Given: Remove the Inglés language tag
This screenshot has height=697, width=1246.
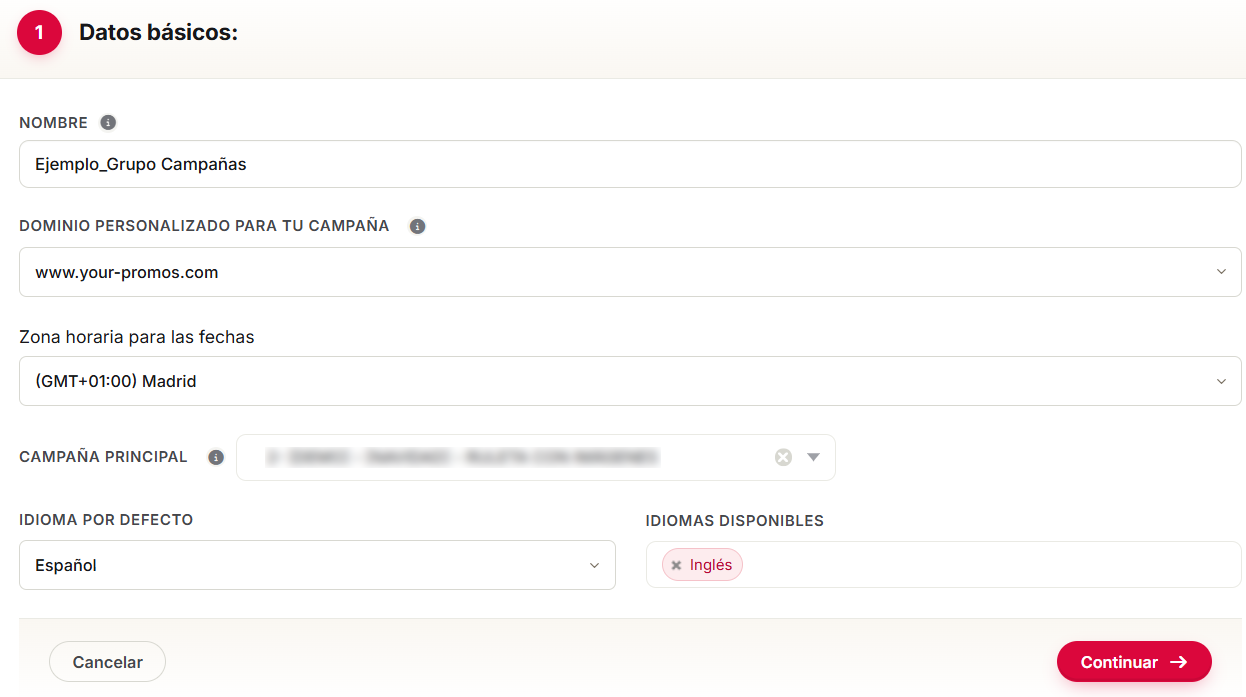Looking at the screenshot, I should coord(676,565).
